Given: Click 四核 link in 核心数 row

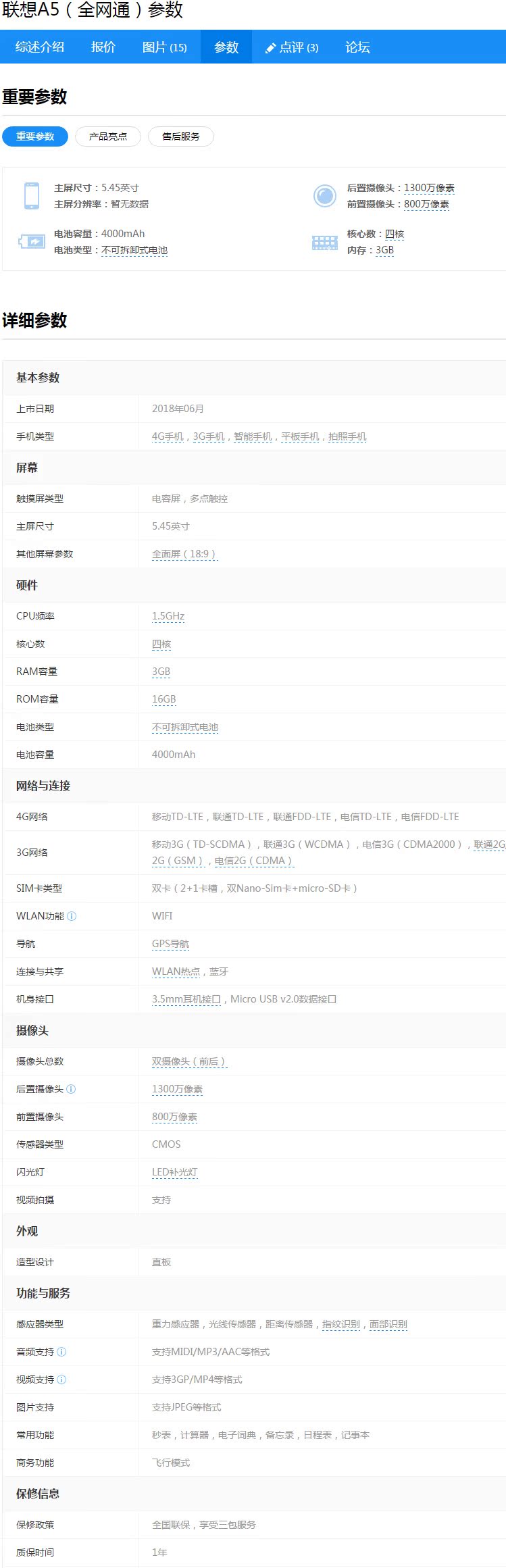Looking at the screenshot, I should (161, 644).
